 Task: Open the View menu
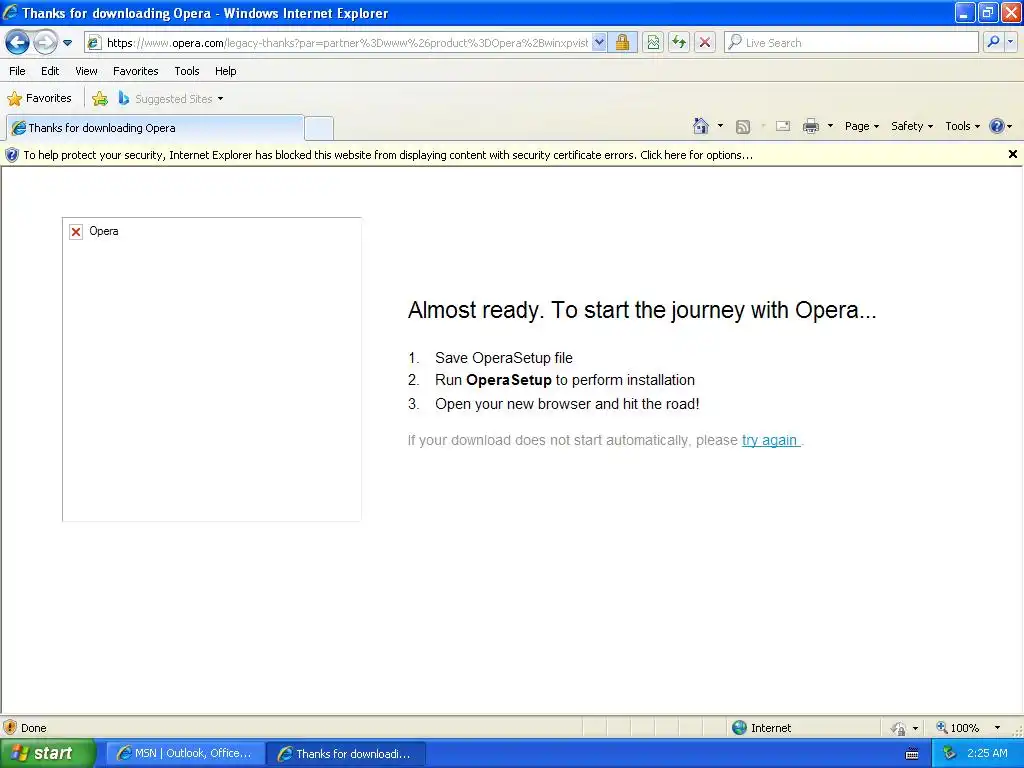pyautogui.click(x=86, y=71)
